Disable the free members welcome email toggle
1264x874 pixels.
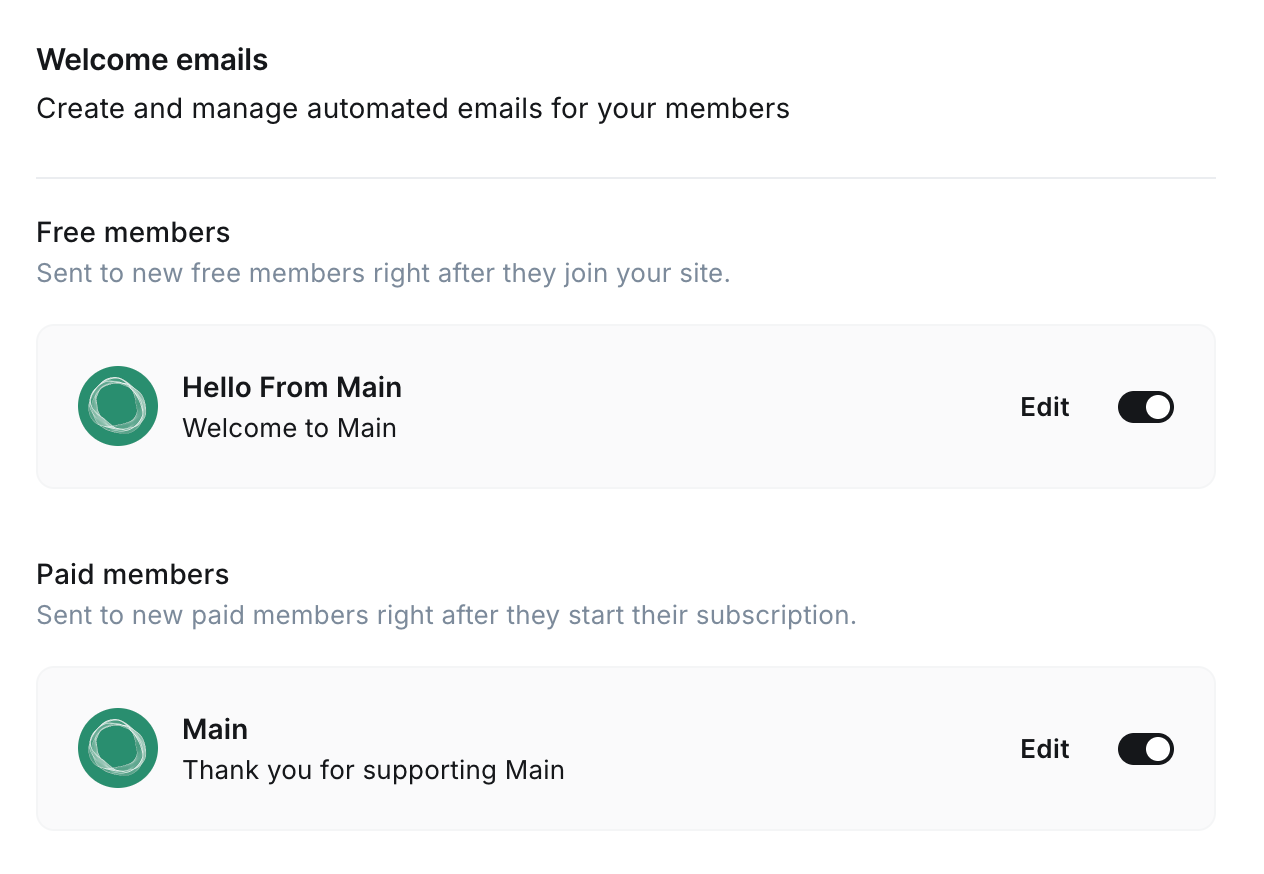[x=1145, y=407]
